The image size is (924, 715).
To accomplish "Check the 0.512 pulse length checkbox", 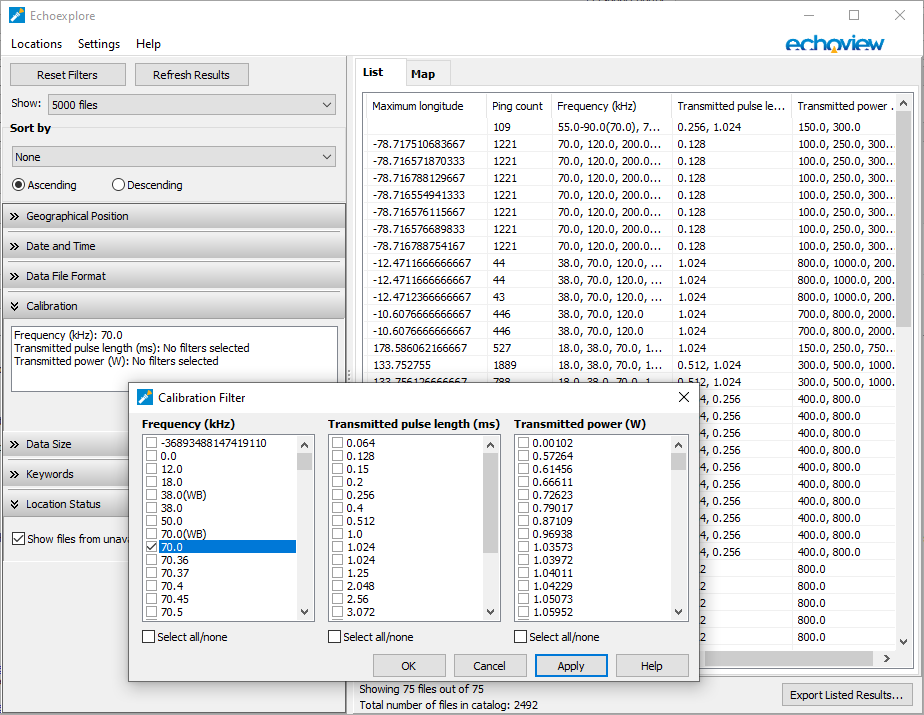I will pyautogui.click(x=338, y=520).
